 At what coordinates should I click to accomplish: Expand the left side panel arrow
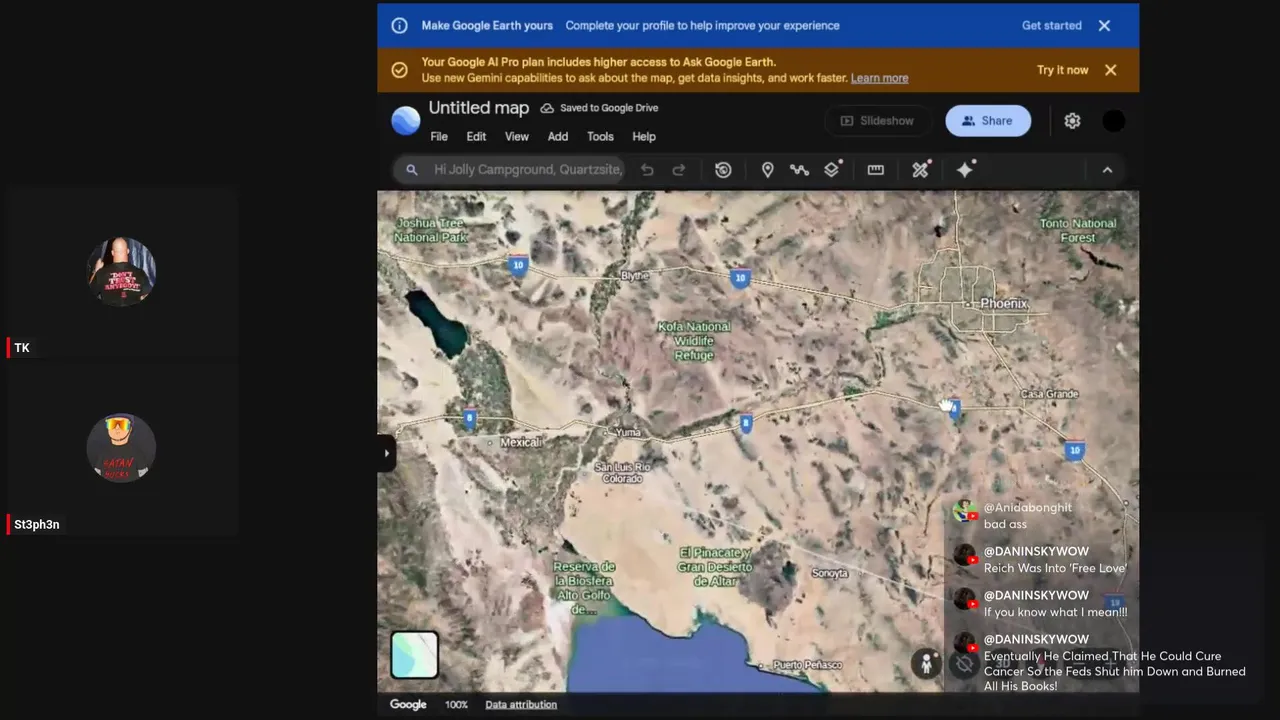(386, 453)
